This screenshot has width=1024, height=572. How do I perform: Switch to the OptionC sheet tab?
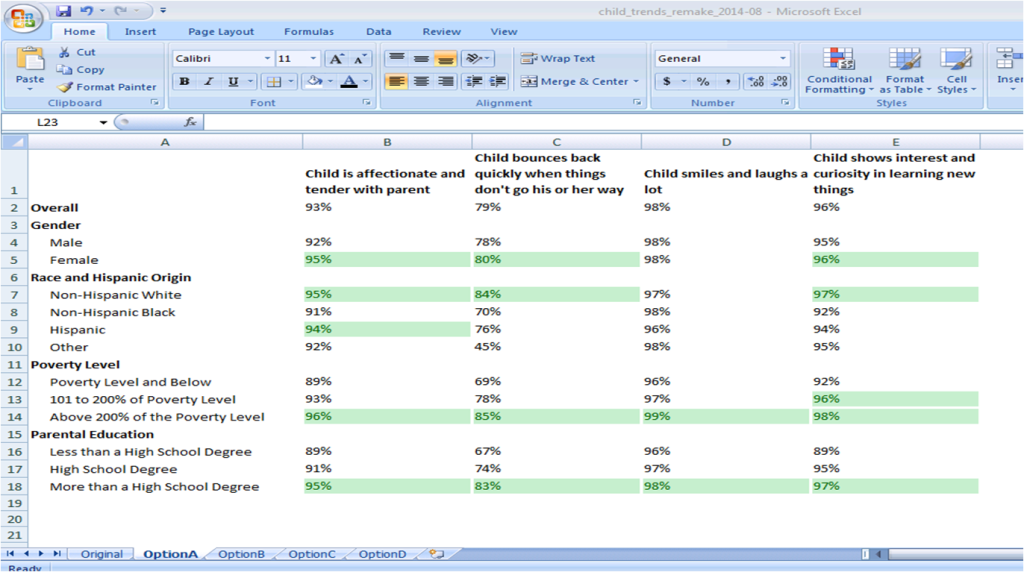click(x=312, y=554)
